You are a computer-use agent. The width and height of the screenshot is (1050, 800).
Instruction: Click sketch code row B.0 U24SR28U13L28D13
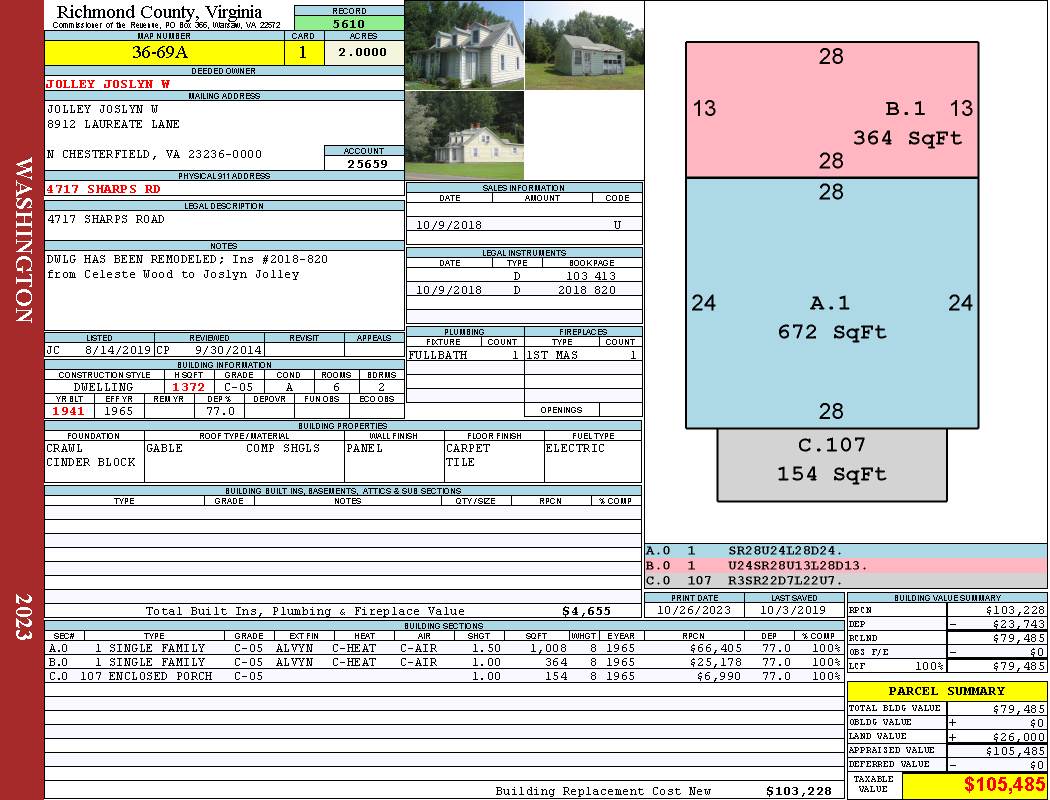845,566
